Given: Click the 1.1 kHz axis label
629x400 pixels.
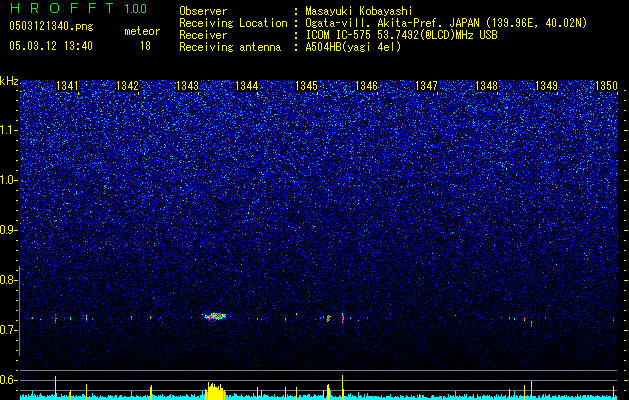Looking at the screenshot, I should point(7,130).
